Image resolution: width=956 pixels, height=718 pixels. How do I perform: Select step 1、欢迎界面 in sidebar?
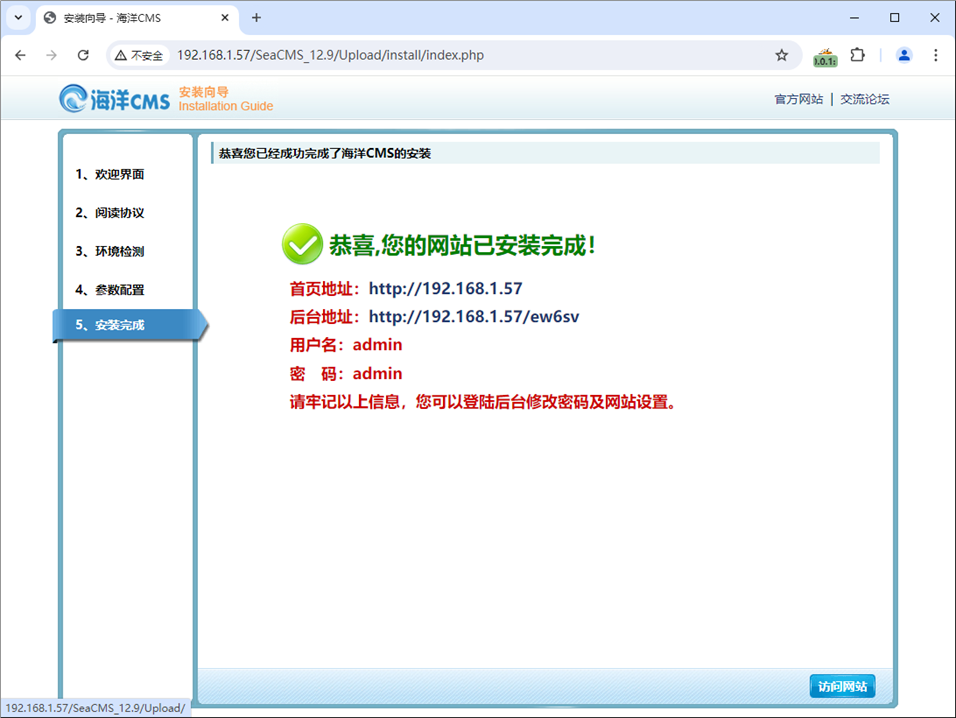(110, 174)
